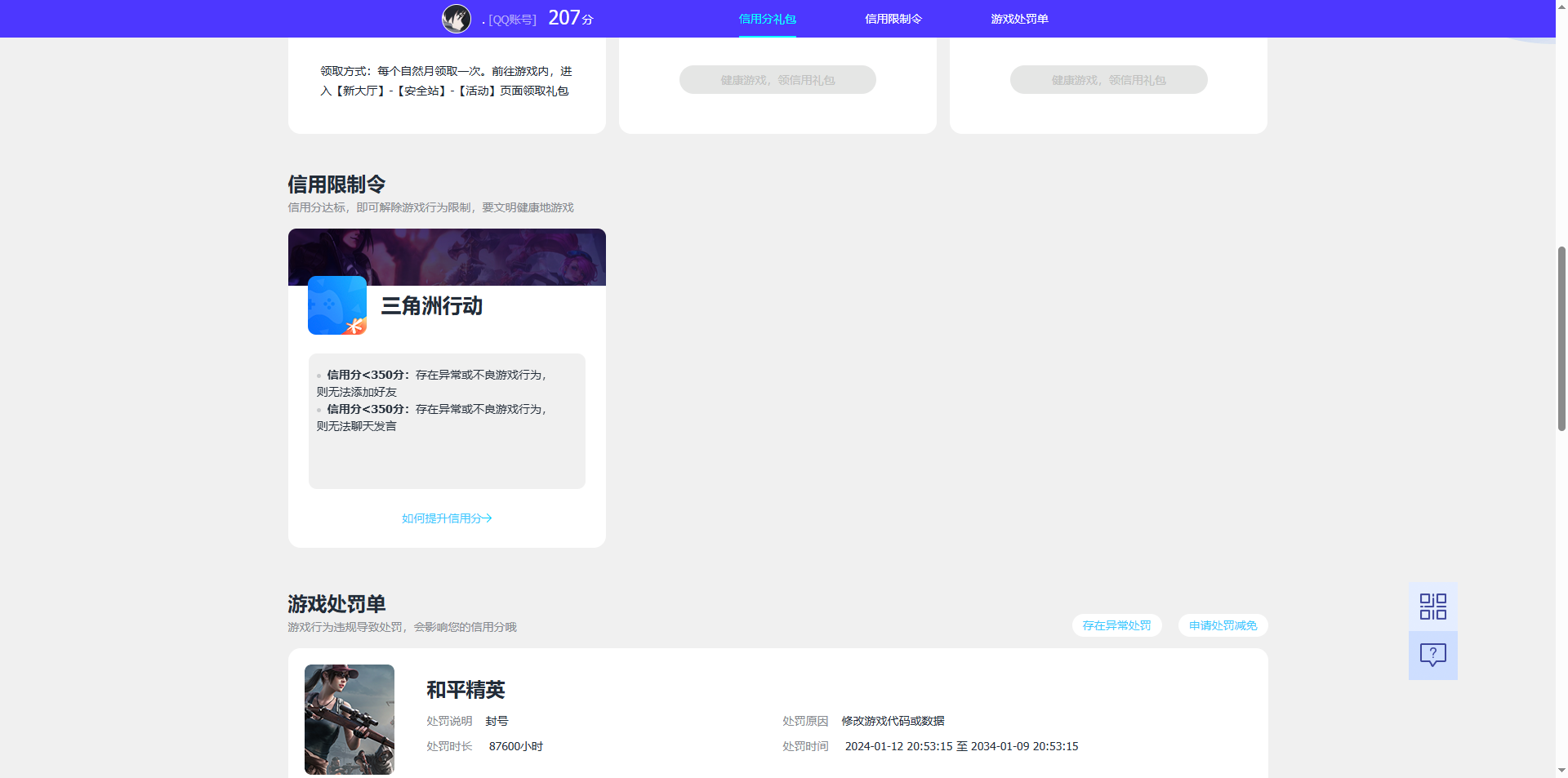Click the 2024-01-12 20:53:15 至 2034-01-09 penalty time
This screenshot has height=778, width=1568.
coord(961,746)
